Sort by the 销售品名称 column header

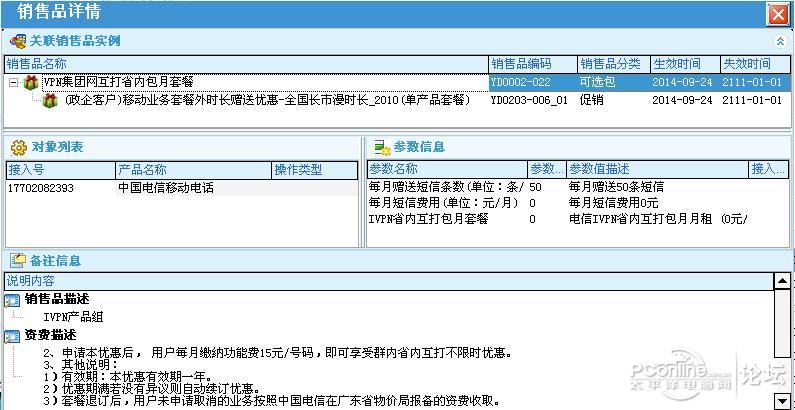pos(246,64)
